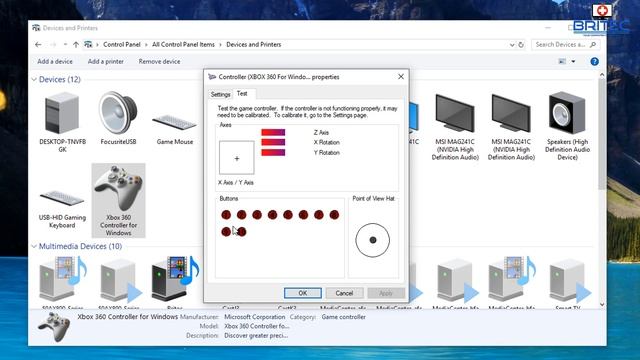
Task: Go up one level with up arrow
Action: point(76,44)
